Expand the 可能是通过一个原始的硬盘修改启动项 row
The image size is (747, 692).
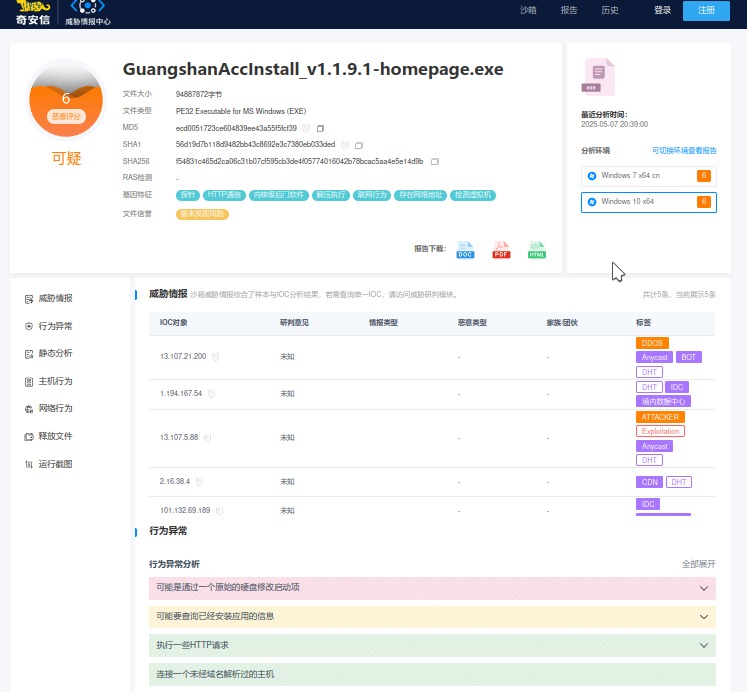(703, 588)
